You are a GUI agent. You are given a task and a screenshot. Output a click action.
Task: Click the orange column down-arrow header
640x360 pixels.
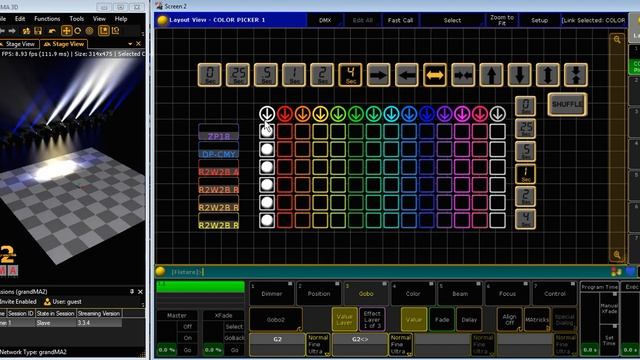[x=302, y=114]
